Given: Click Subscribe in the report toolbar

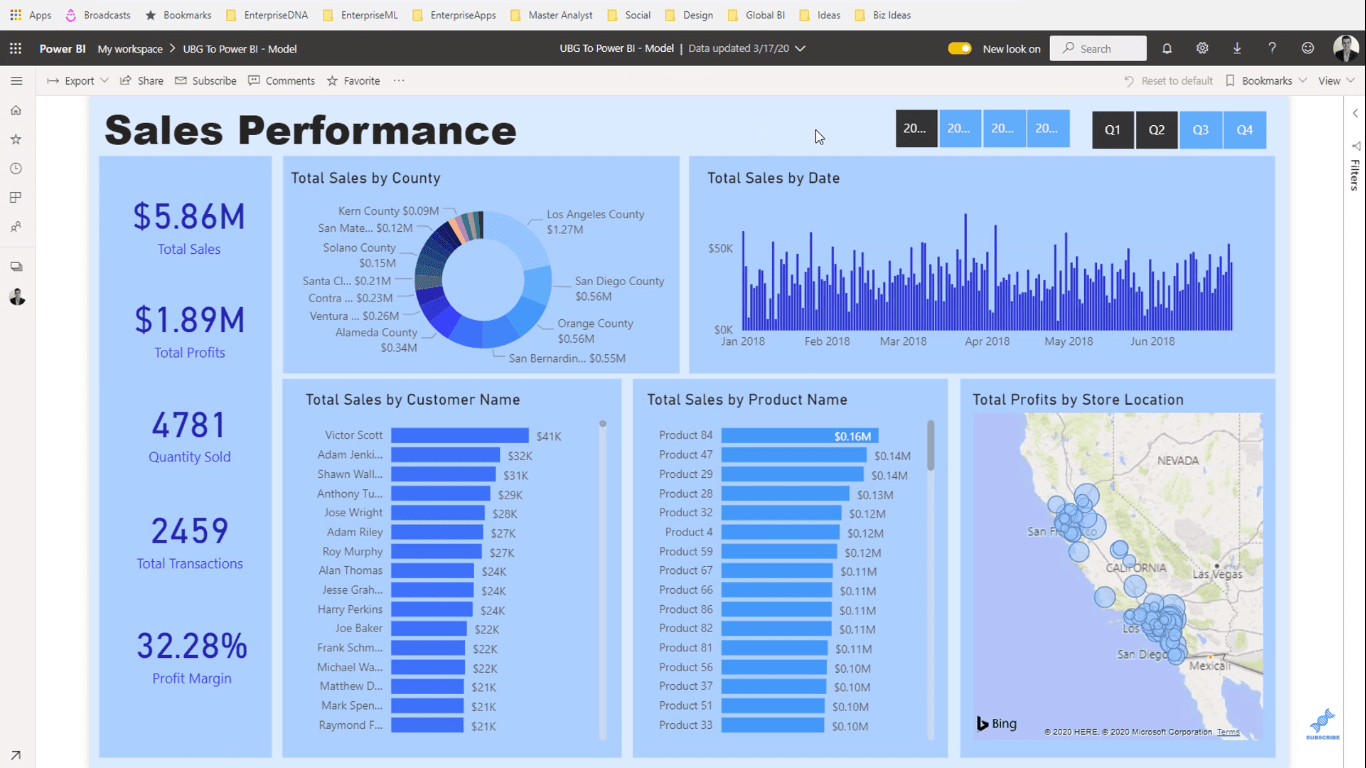Looking at the screenshot, I should [206, 81].
